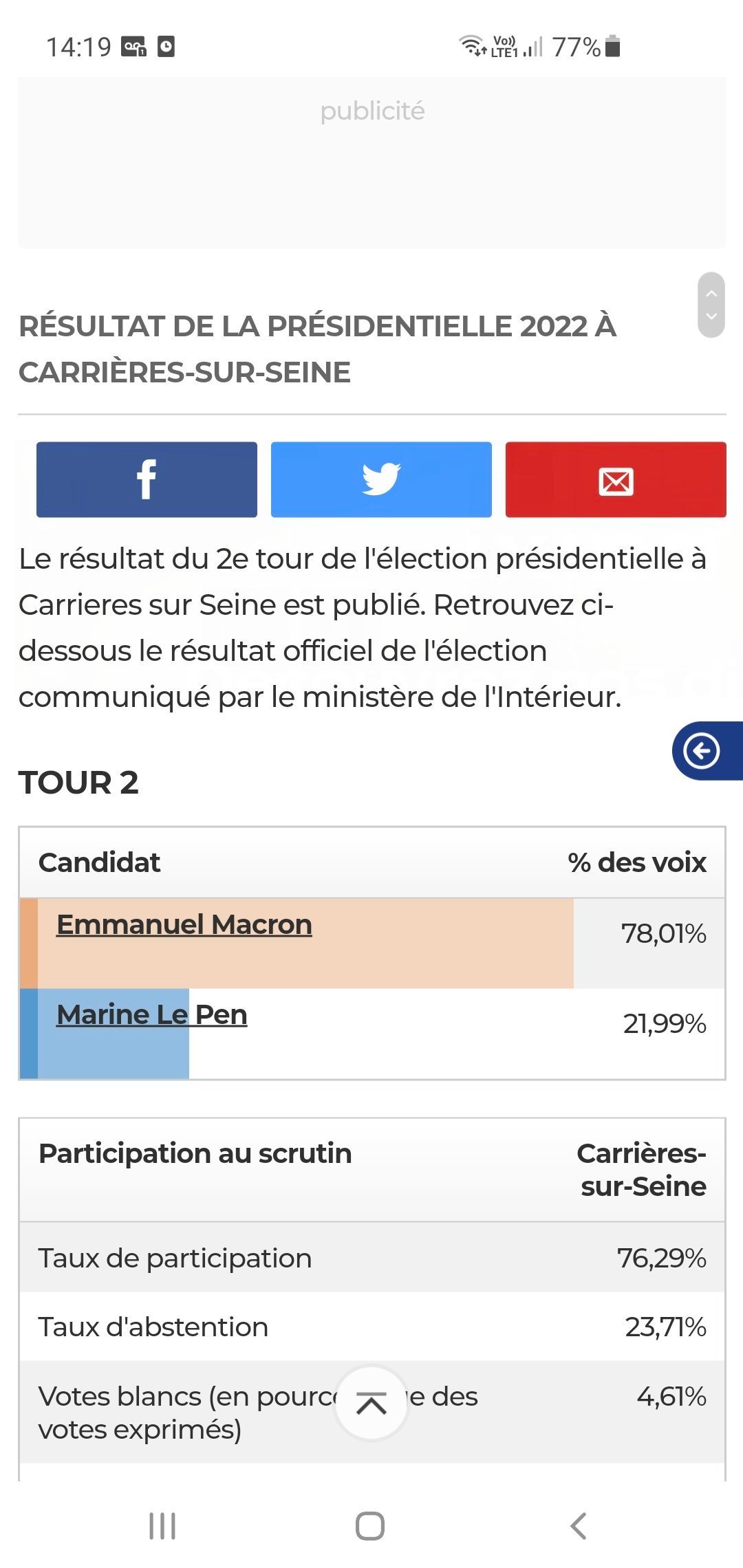Select the Taux d'abstention row
743x1568 pixels.
pos(372,1326)
